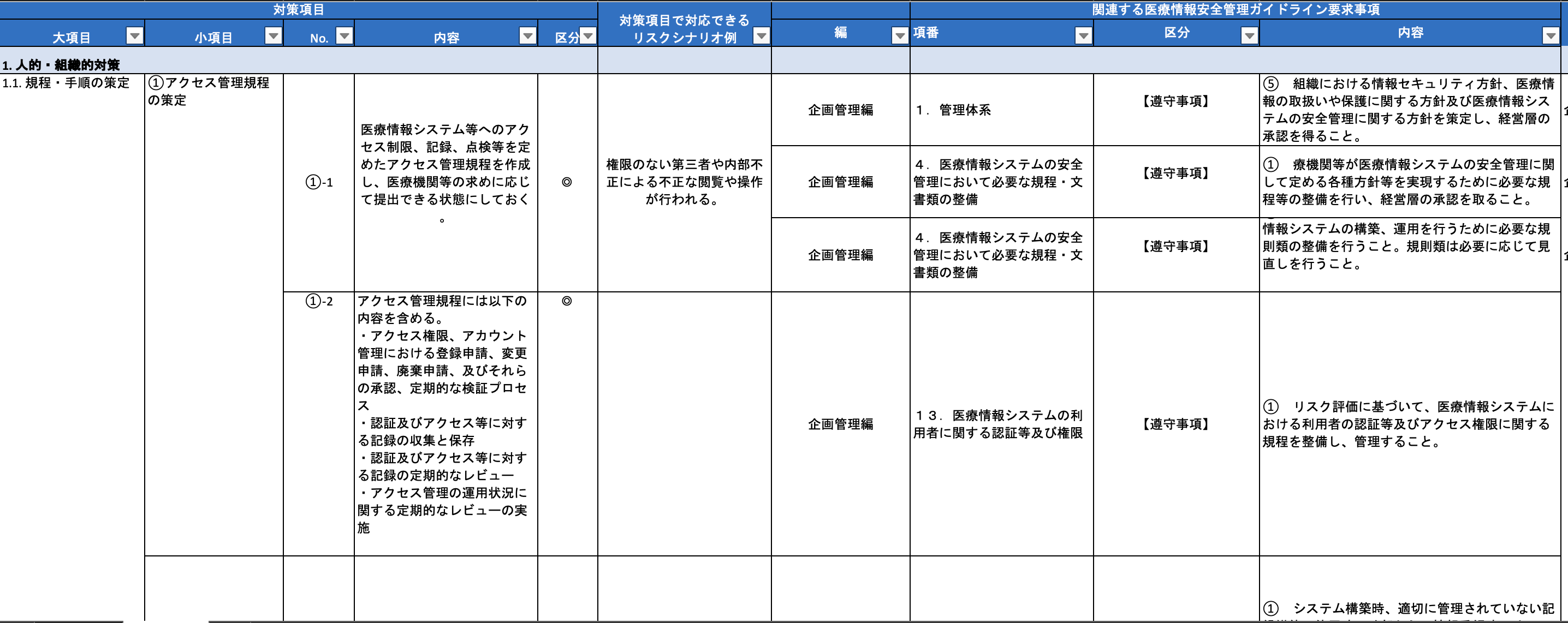Screen dimensions: 1568x623
Task: Open 区分 filter next to リスクシナリオ例 column
Action: coord(588,36)
